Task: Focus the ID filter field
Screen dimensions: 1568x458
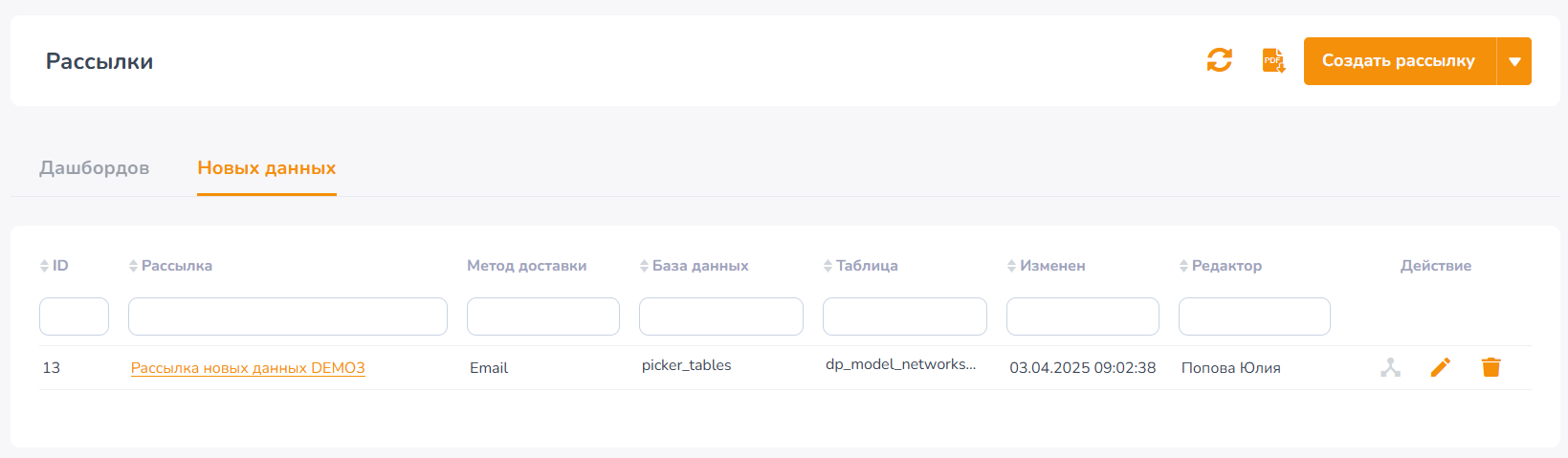Action: (x=74, y=316)
